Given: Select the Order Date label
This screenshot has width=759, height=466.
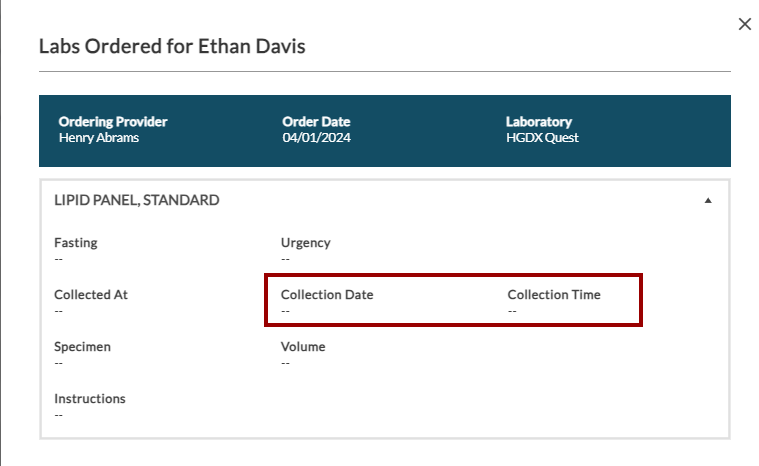Looking at the screenshot, I should [316, 122].
